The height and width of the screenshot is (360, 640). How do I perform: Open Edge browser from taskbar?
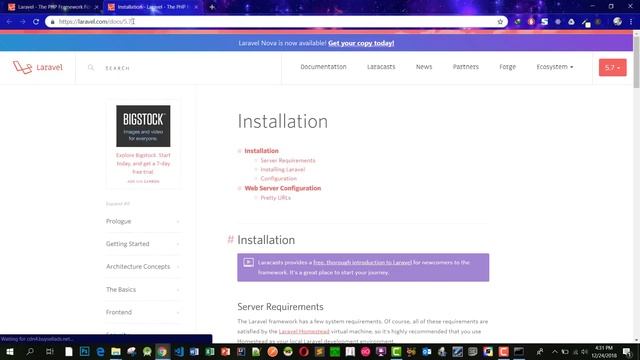(100, 351)
